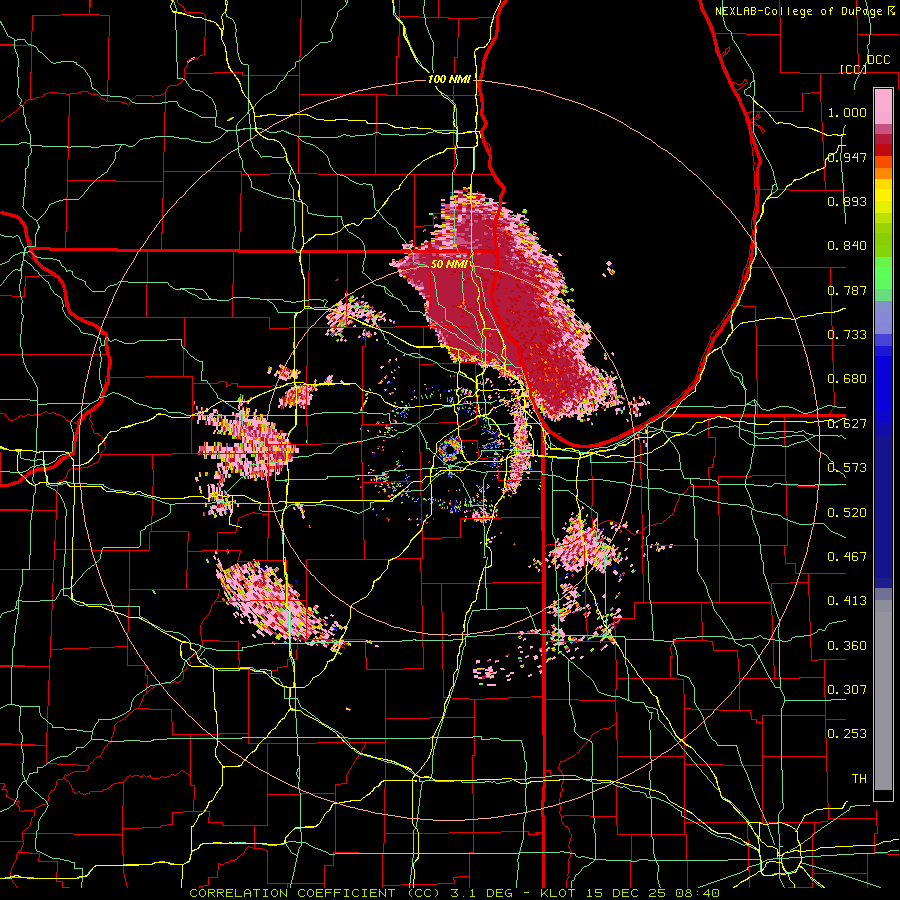Viewport: 900px width, 900px height.
Task: Click the 0.467 scale value
Action: pyautogui.click(x=847, y=557)
